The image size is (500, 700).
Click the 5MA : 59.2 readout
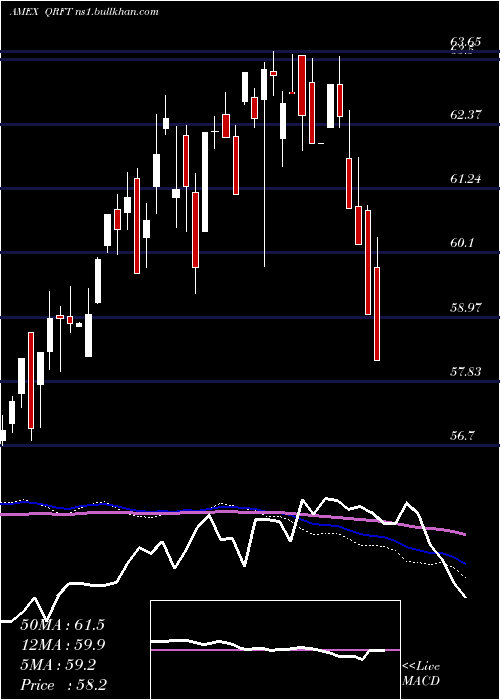(x=58, y=665)
